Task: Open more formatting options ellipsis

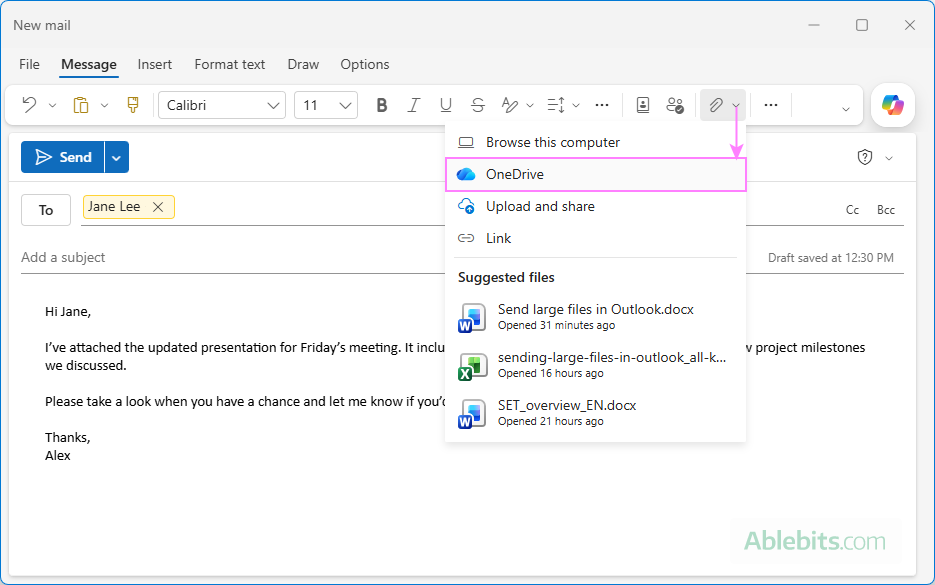Action: click(602, 106)
